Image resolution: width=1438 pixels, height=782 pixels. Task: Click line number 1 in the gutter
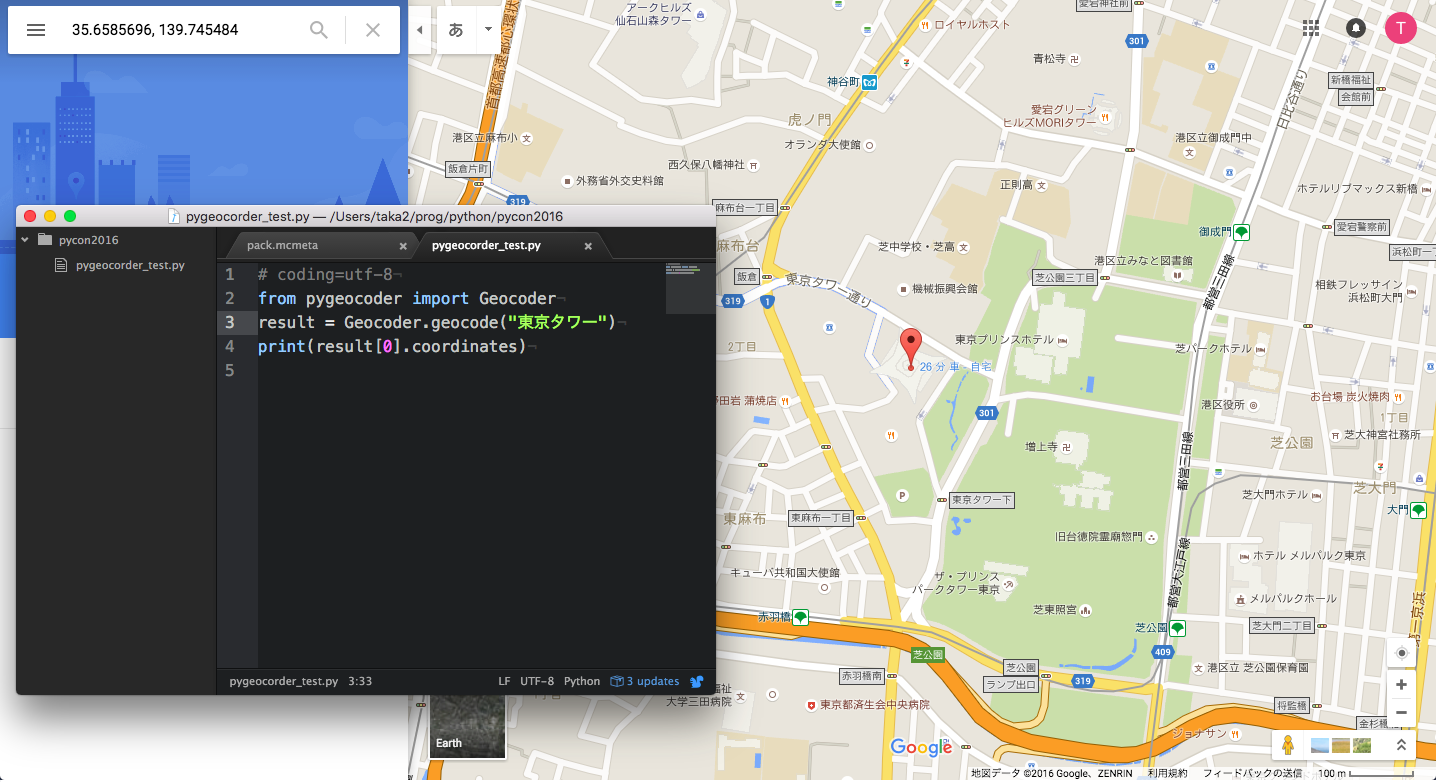(x=230, y=274)
